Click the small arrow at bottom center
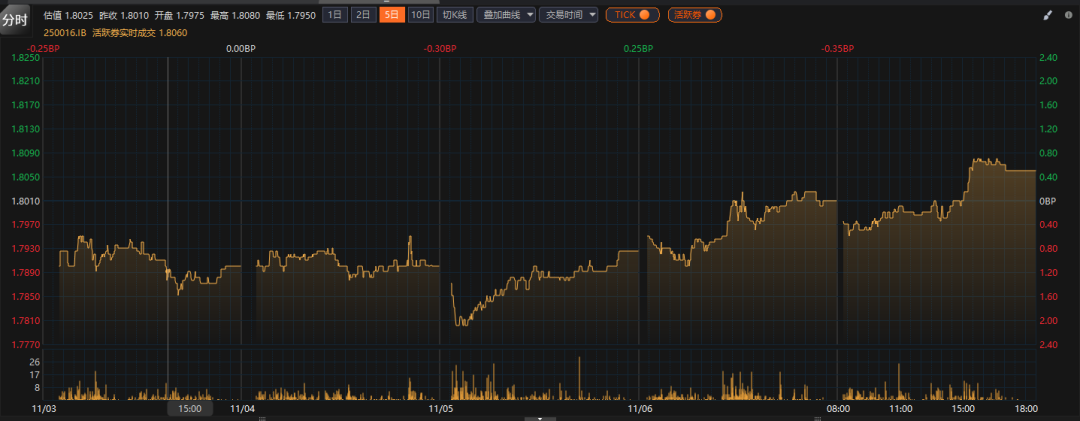The image size is (1080, 421). pos(540,418)
